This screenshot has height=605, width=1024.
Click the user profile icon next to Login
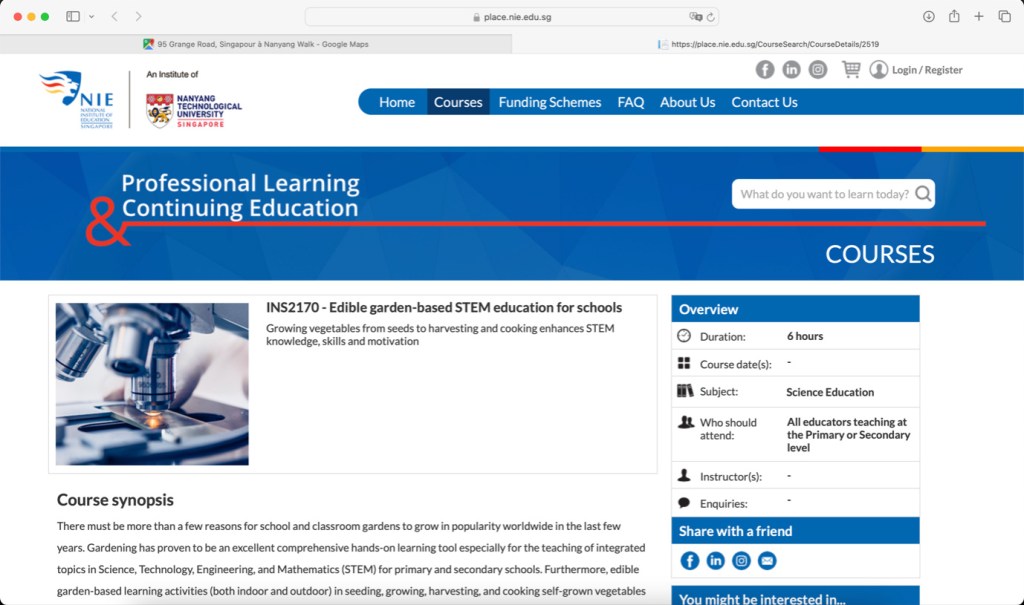click(x=879, y=69)
